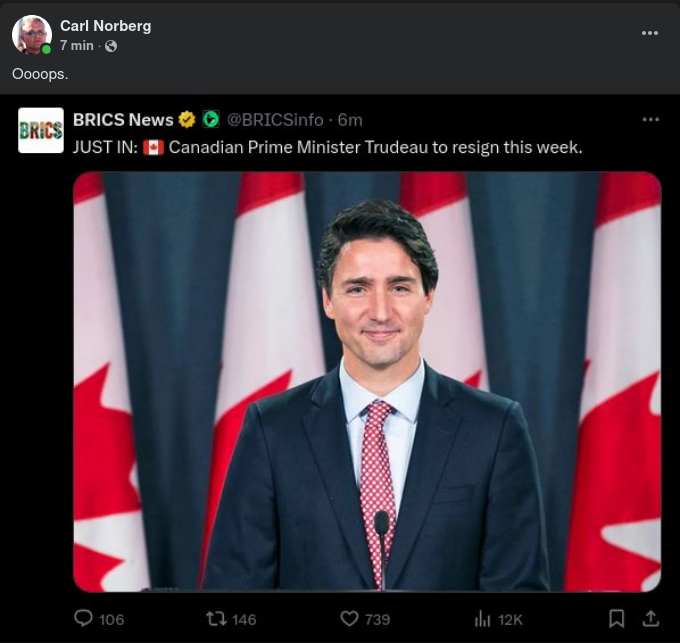Click the BRICS News avatar logo
The image size is (680, 643).
pyautogui.click(x=41, y=130)
